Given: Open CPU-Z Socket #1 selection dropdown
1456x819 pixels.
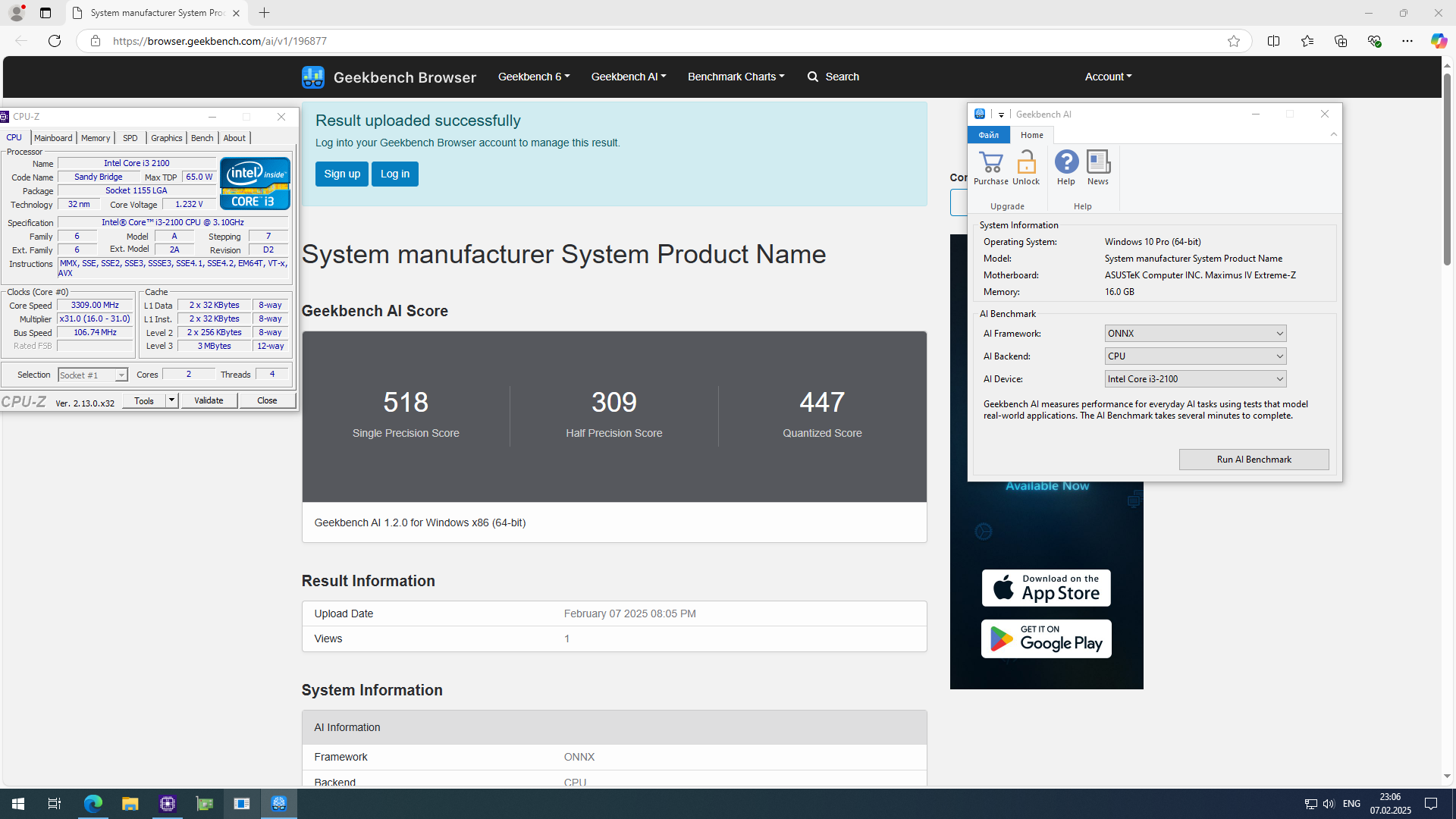Looking at the screenshot, I should pos(93,375).
